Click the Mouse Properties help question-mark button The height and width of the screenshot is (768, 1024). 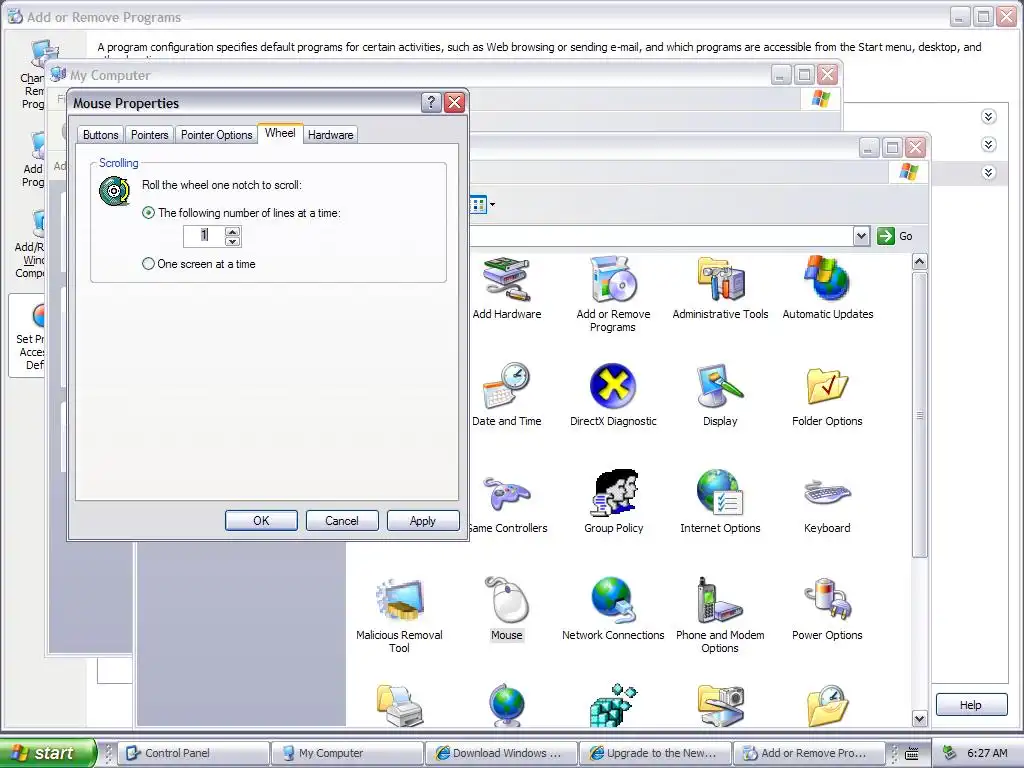(431, 103)
